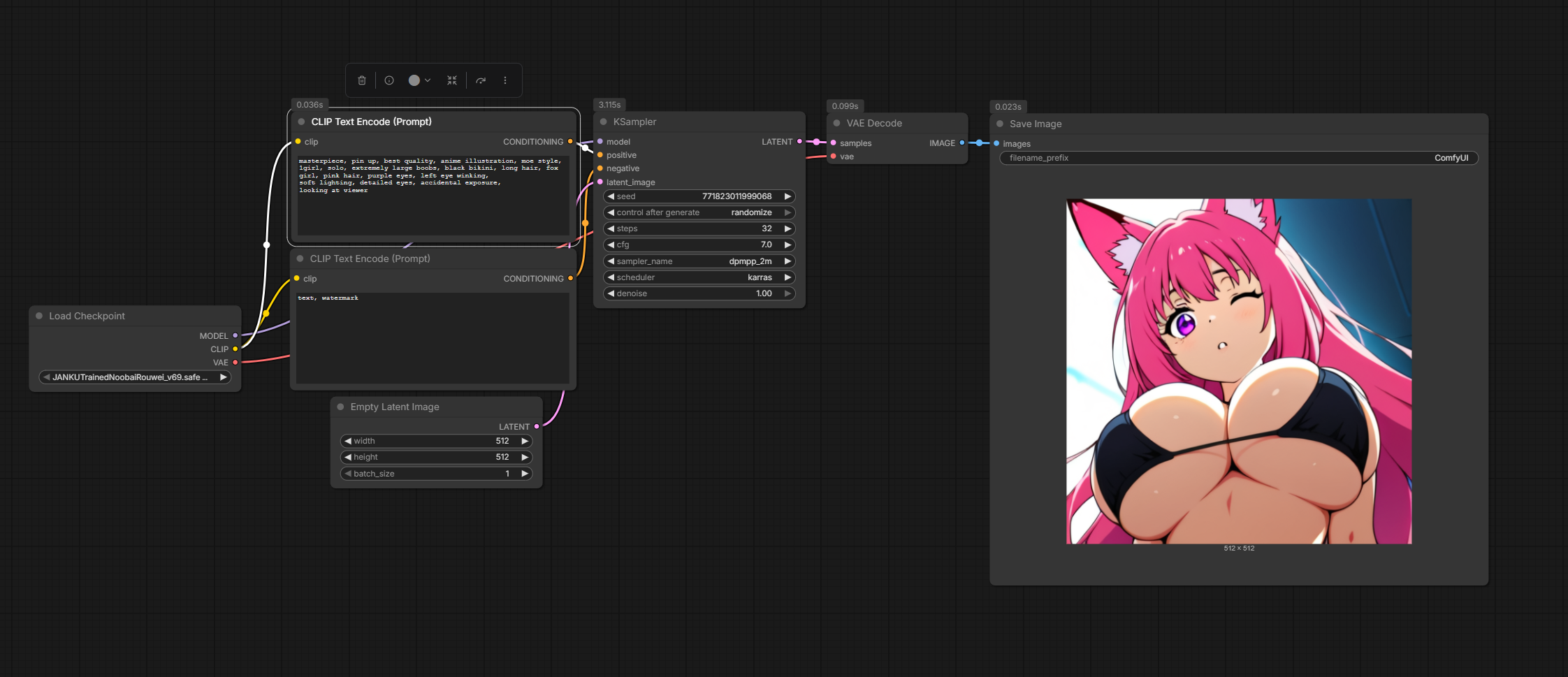
Task: Open the scheduler karras dropdown
Action: [x=699, y=277]
